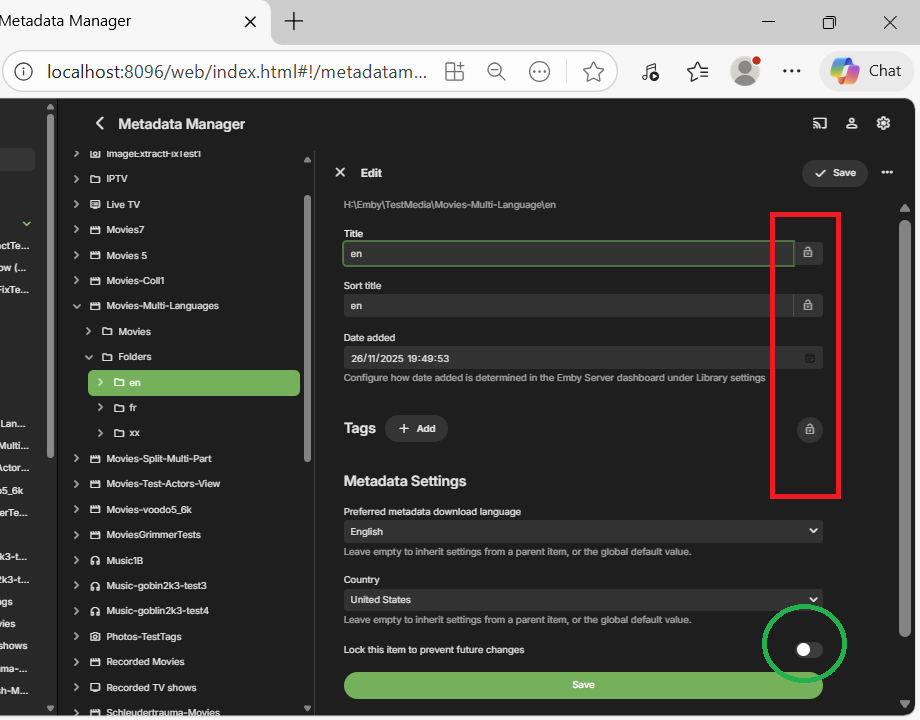This screenshot has height=720, width=920.
Task: Expand the fr folder in tree
Action: [100, 408]
